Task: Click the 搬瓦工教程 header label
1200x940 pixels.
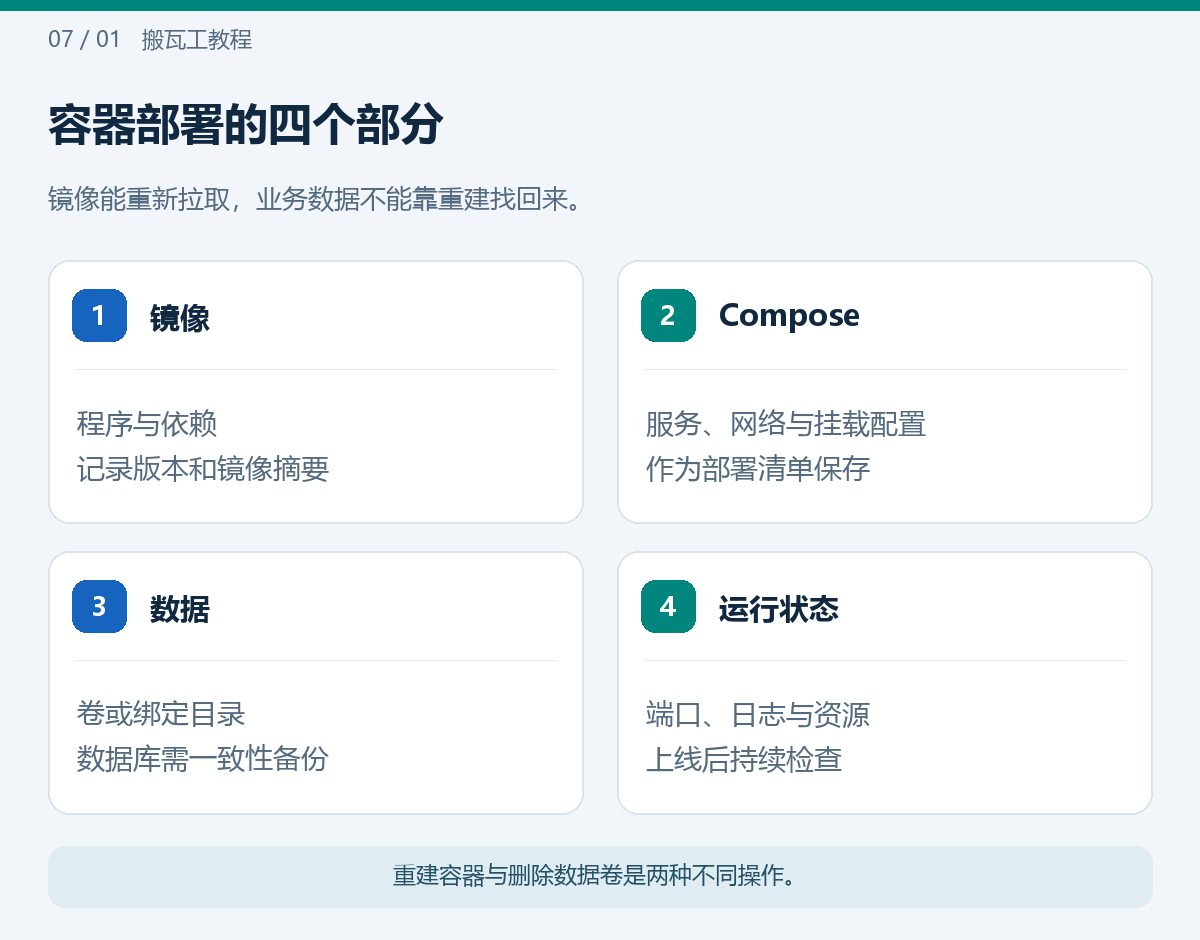Action: tap(197, 40)
